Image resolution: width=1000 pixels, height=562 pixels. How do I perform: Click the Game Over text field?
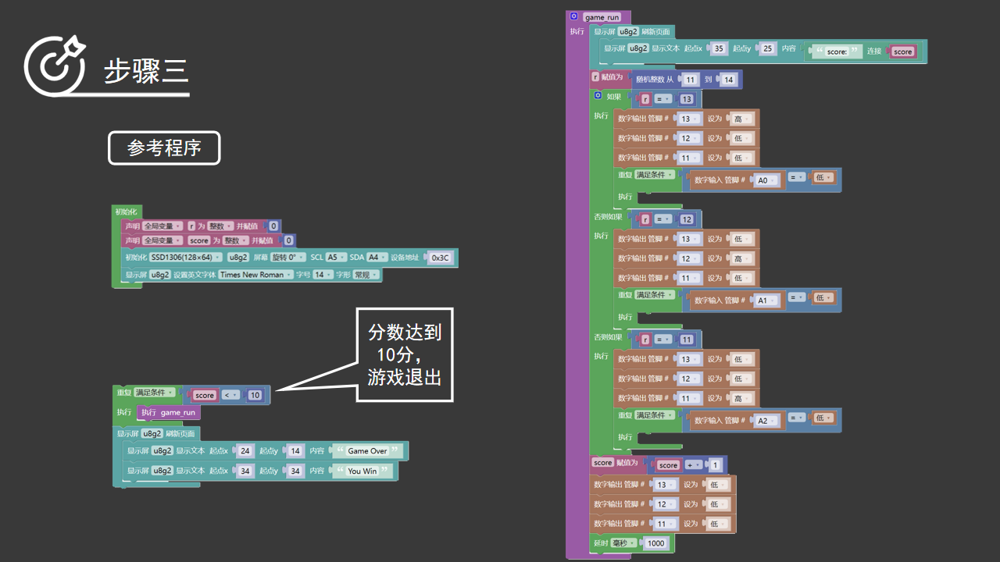point(367,451)
